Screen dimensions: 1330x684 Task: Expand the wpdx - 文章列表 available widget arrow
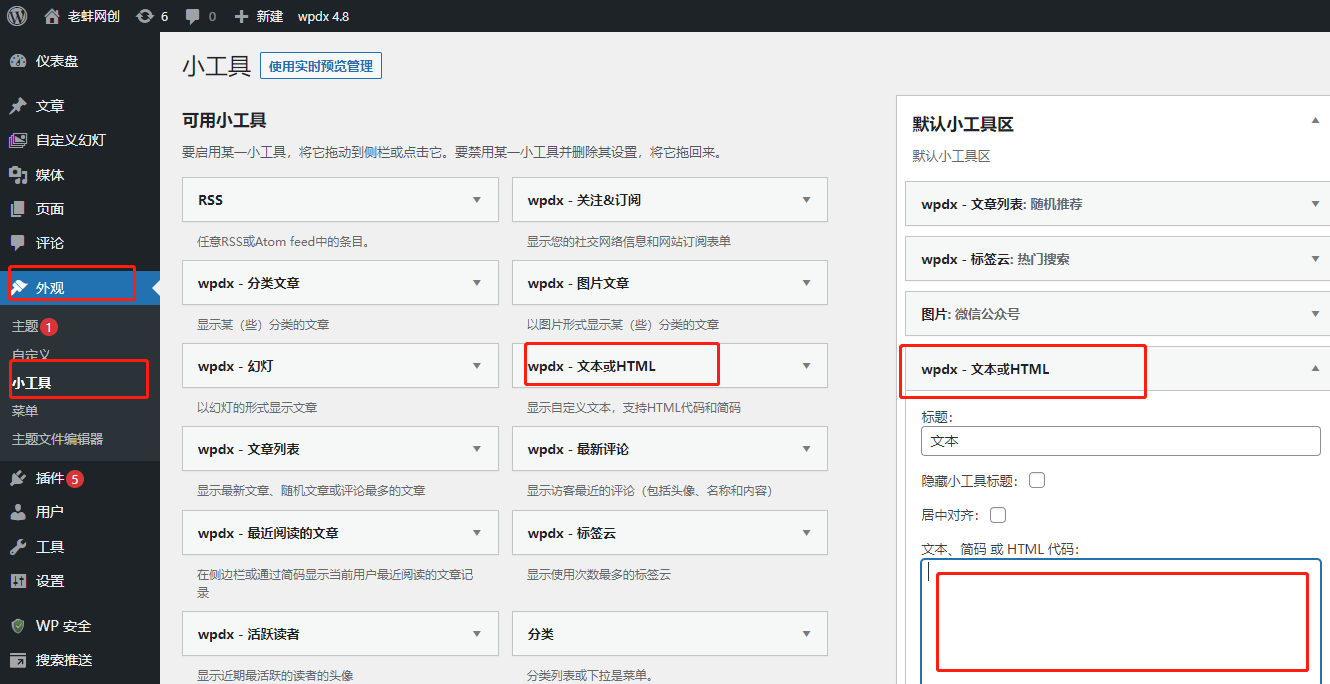click(477, 449)
